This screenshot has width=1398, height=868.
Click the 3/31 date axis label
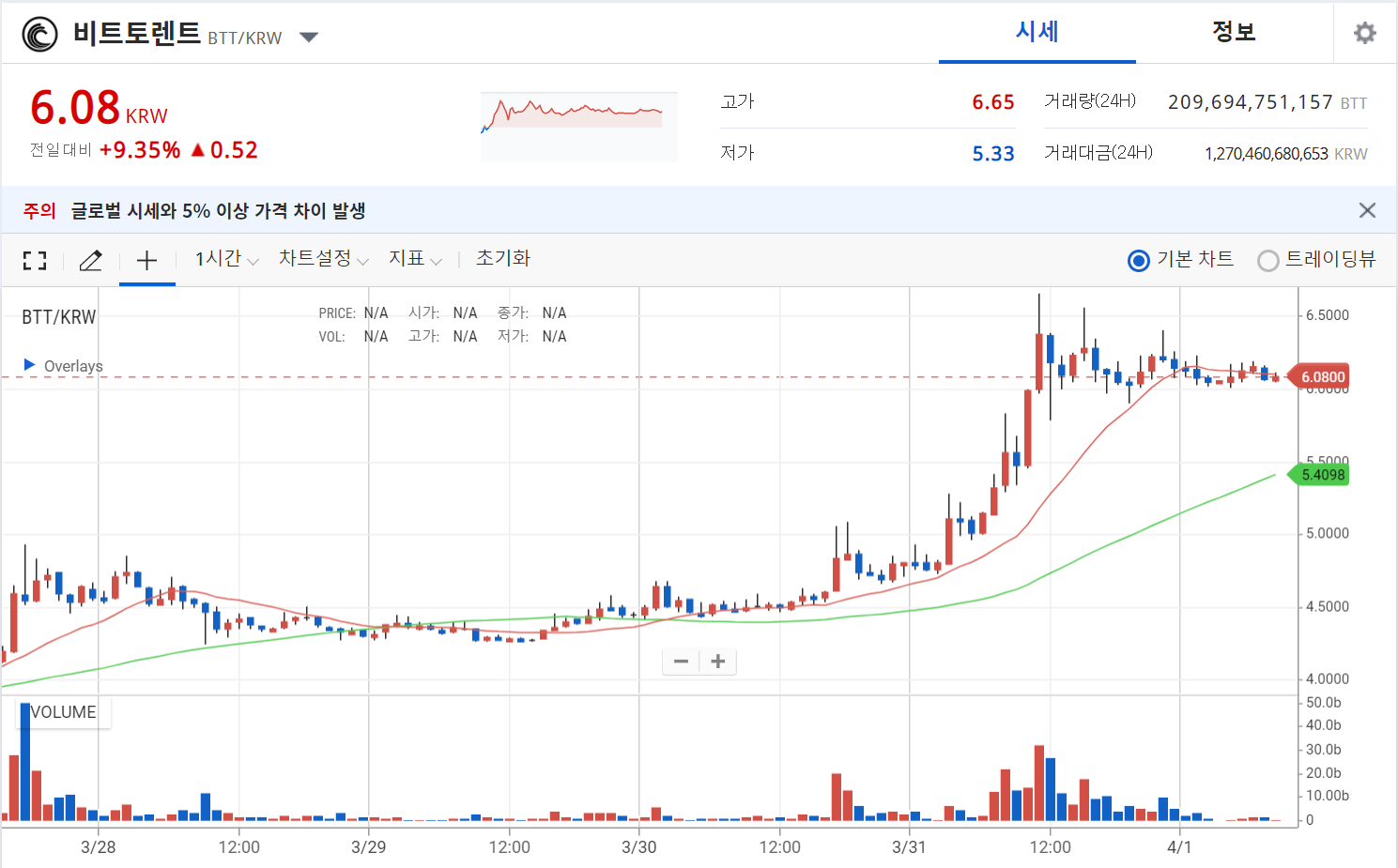(x=909, y=847)
